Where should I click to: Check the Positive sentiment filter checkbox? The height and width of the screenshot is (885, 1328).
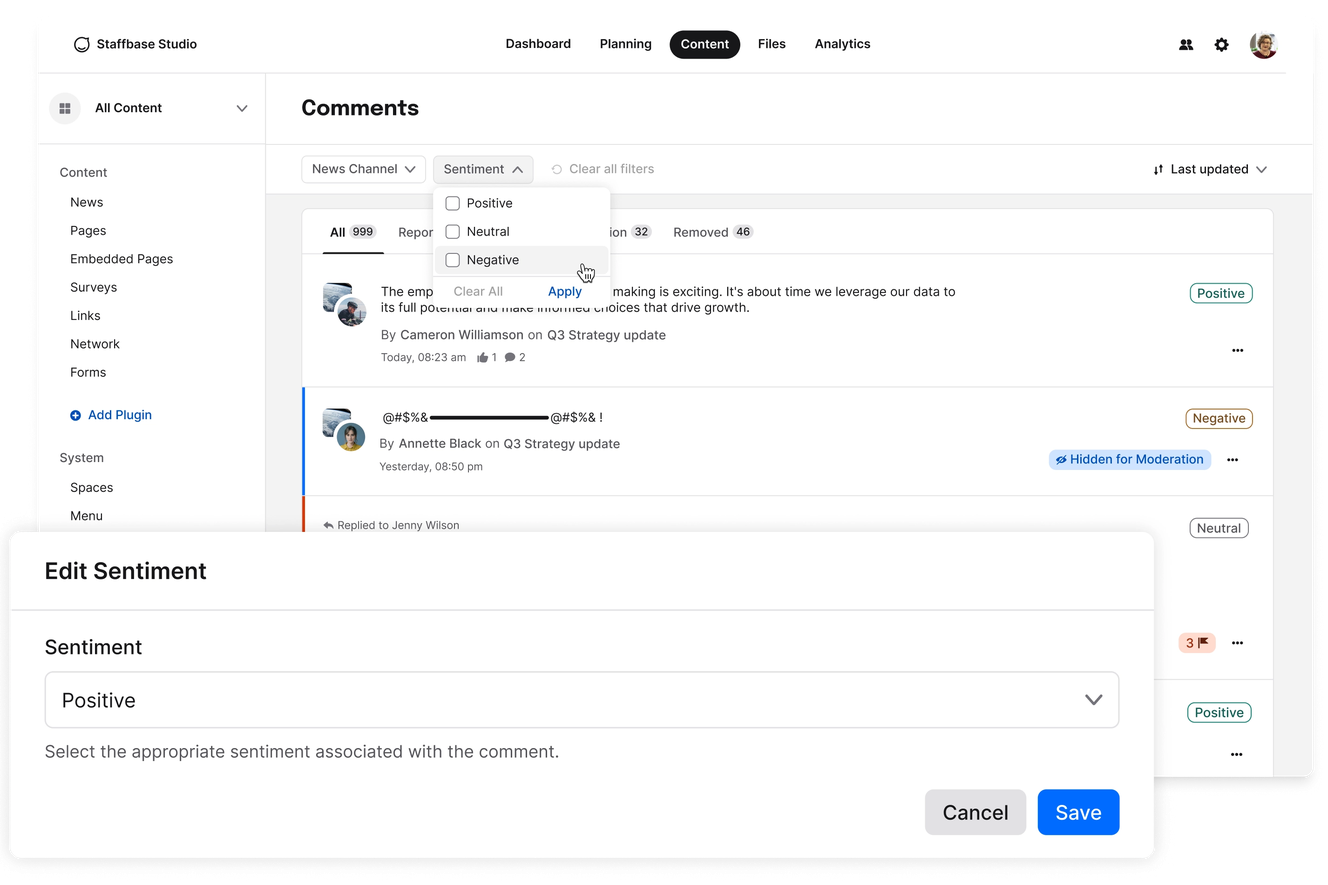pyautogui.click(x=452, y=202)
